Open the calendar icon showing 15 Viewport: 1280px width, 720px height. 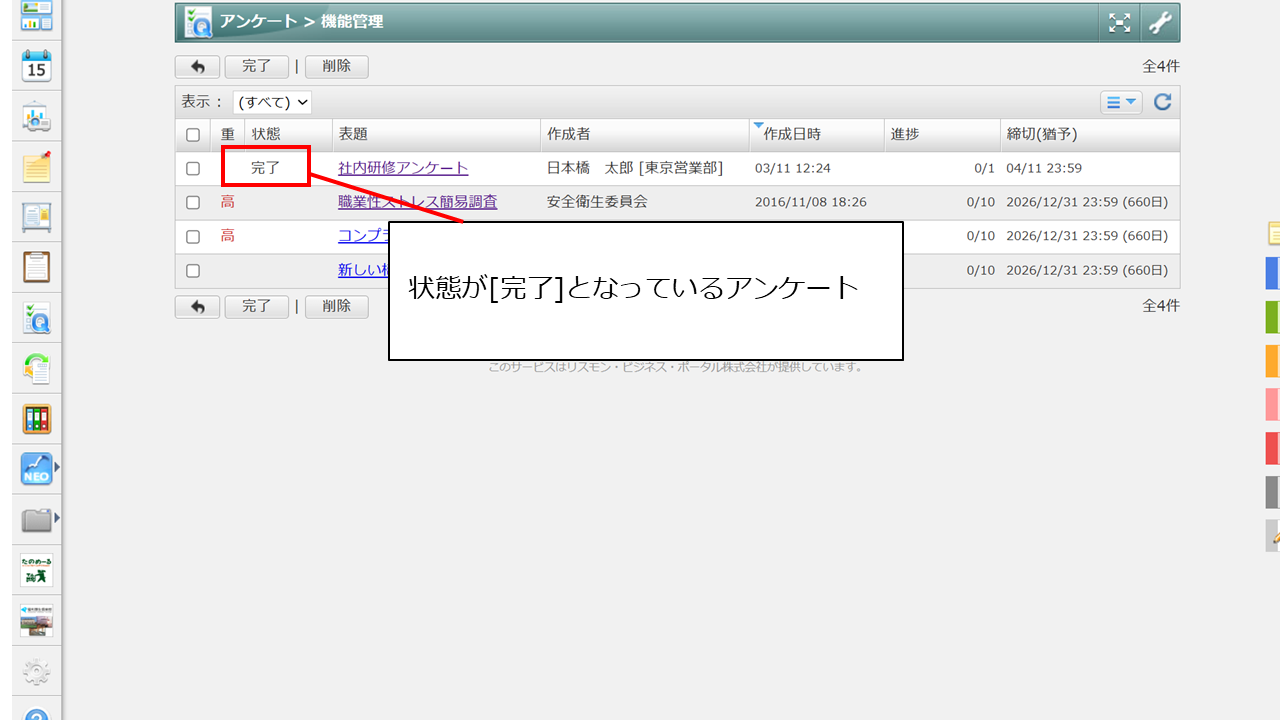(37, 66)
